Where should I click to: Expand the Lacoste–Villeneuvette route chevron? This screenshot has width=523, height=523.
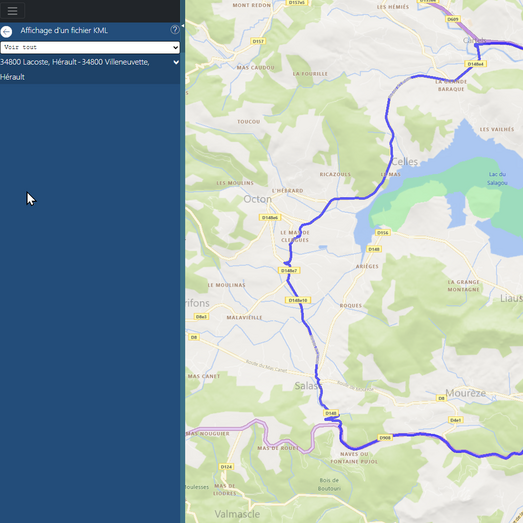pyautogui.click(x=176, y=62)
